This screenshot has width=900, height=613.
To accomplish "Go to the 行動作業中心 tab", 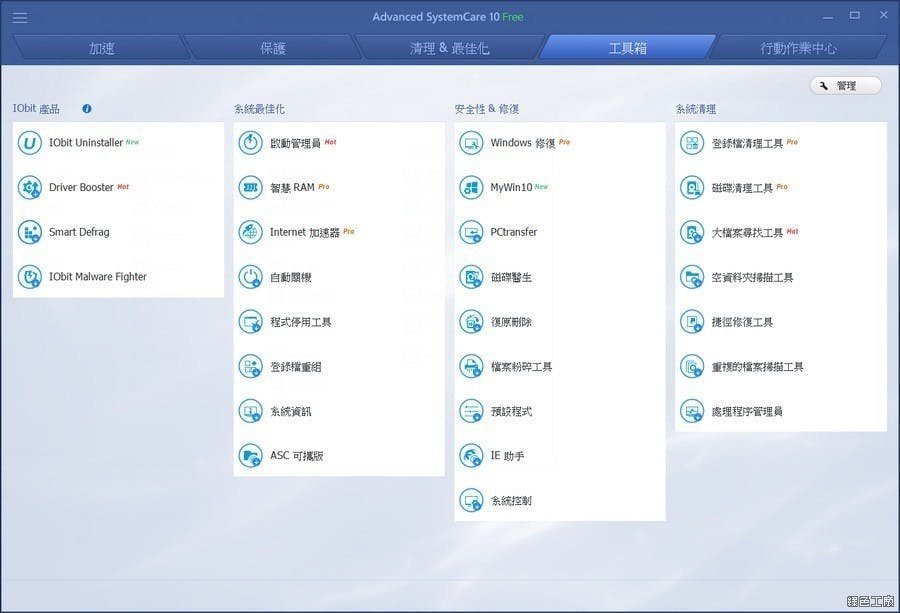I will [x=798, y=48].
